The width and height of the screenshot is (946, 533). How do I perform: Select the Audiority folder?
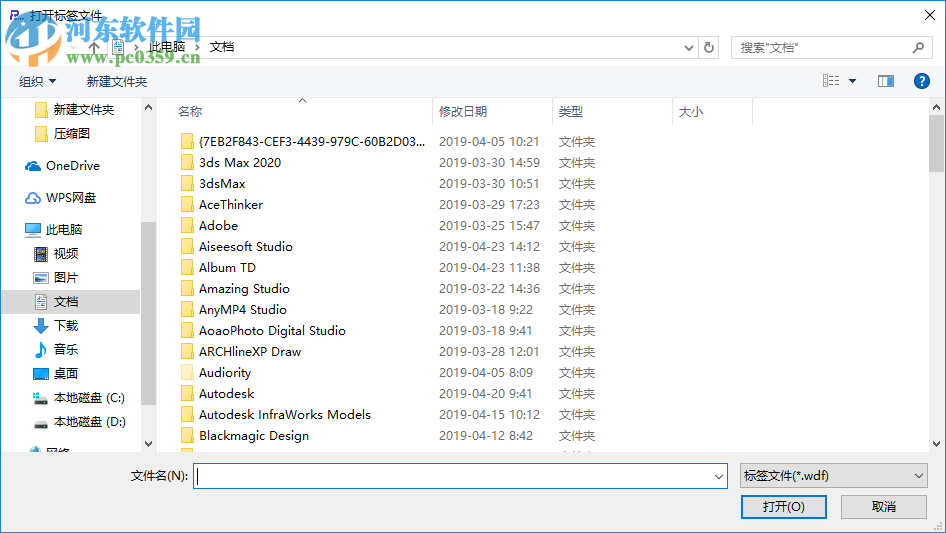[215, 372]
